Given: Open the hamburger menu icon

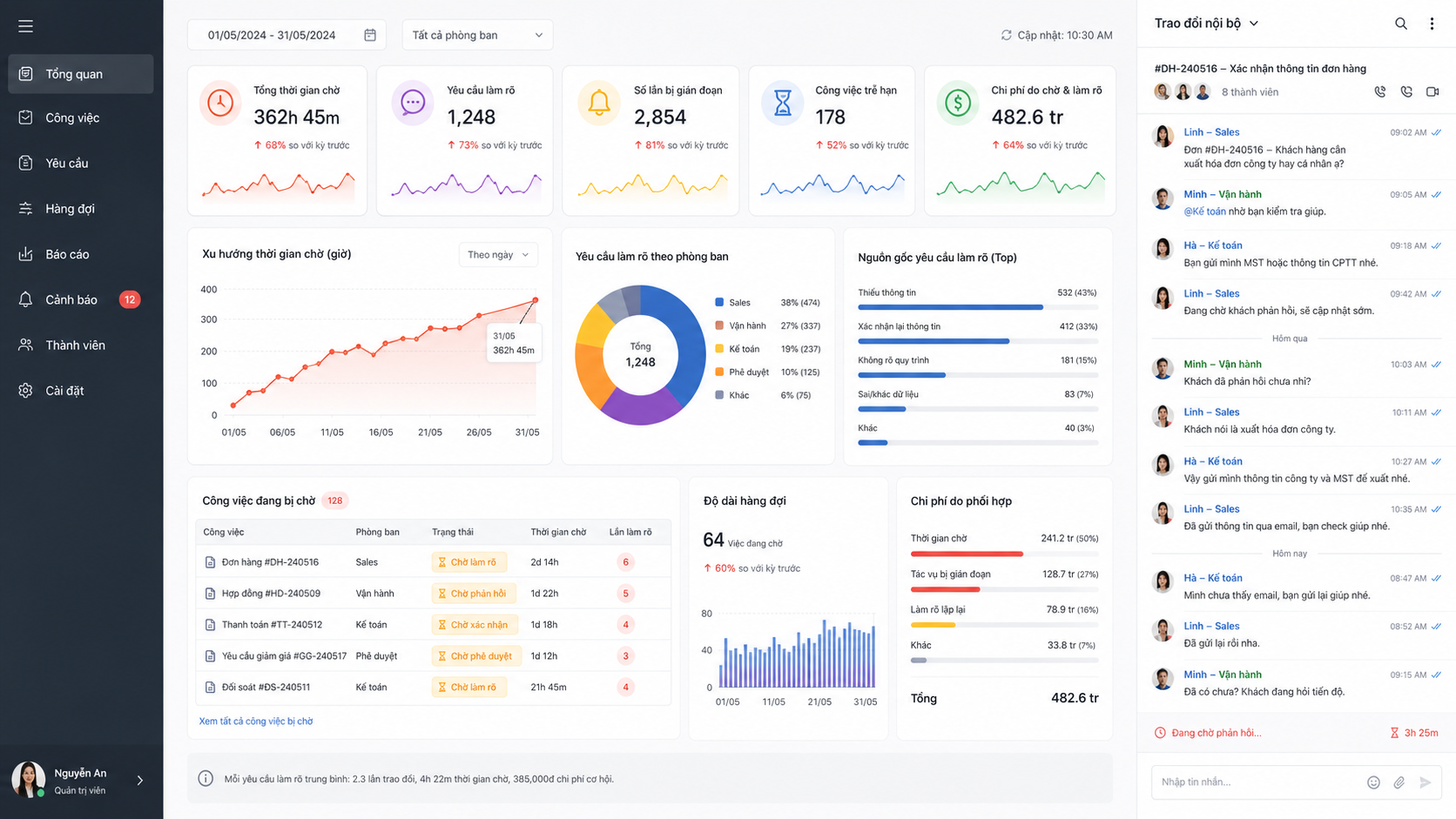Looking at the screenshot, I should coord(25,26).
